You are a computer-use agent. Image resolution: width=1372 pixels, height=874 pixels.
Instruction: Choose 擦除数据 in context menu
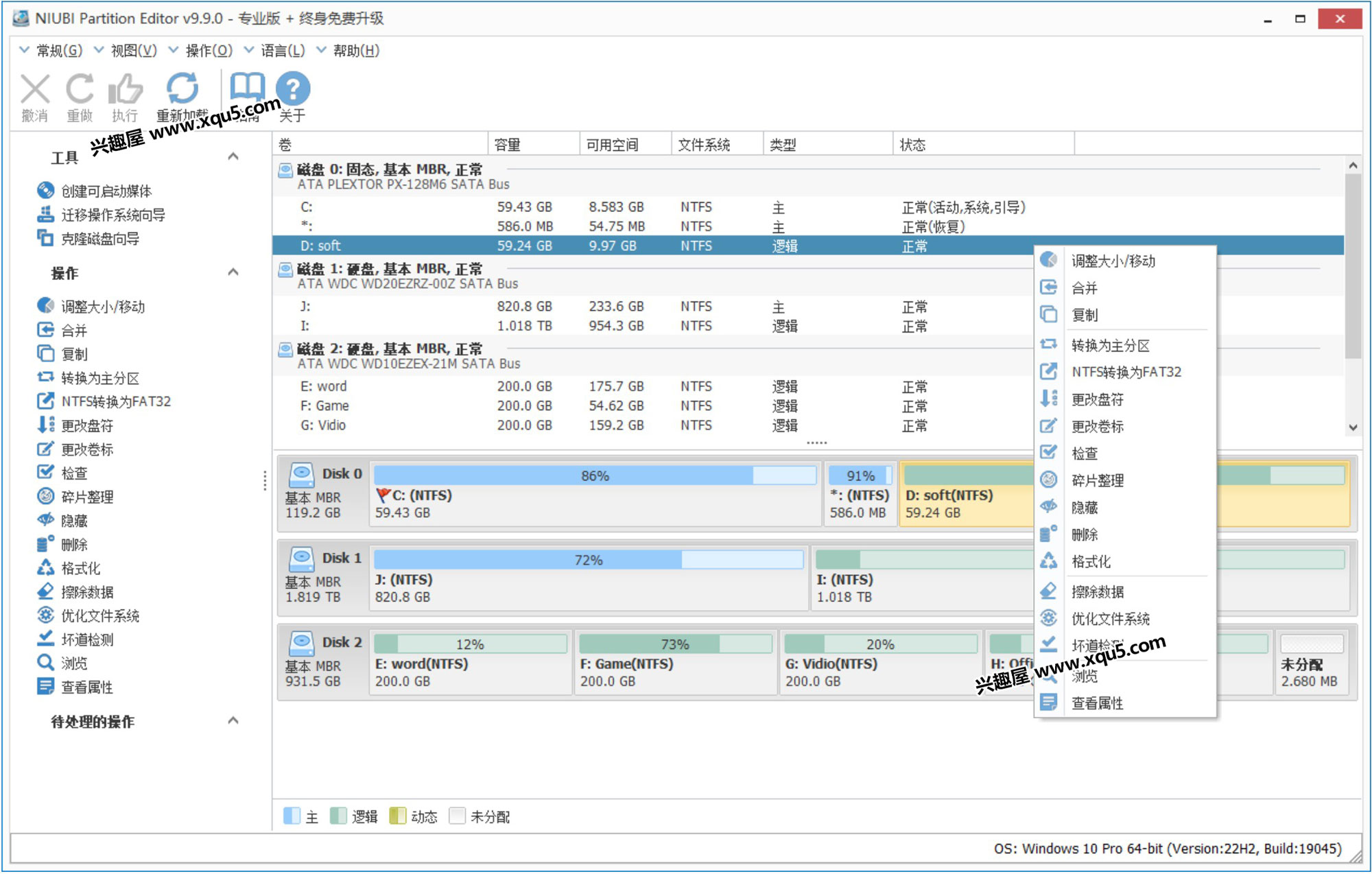[1125, 591]
